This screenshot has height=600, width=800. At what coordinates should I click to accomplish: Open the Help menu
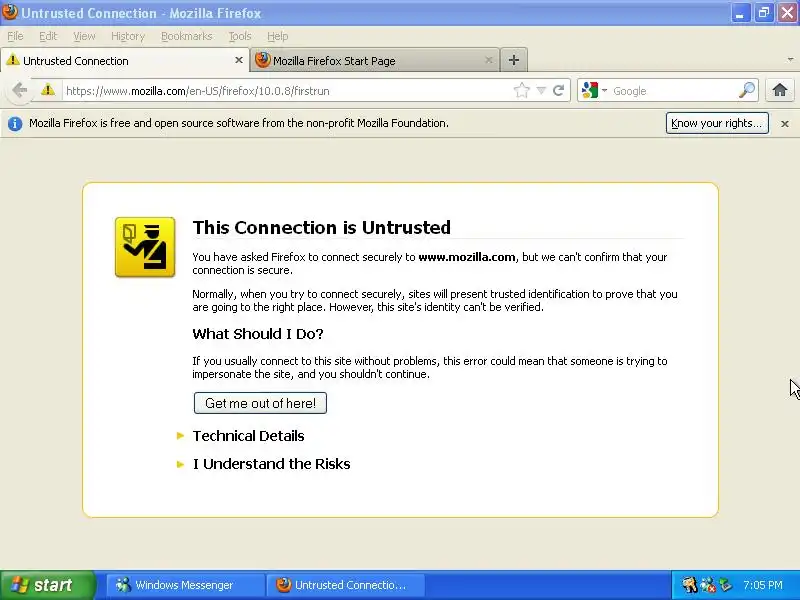[x=278, y=36]
